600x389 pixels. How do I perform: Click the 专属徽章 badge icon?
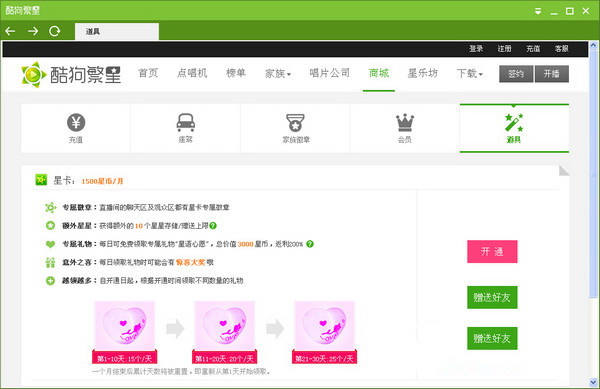pos(51,207)
